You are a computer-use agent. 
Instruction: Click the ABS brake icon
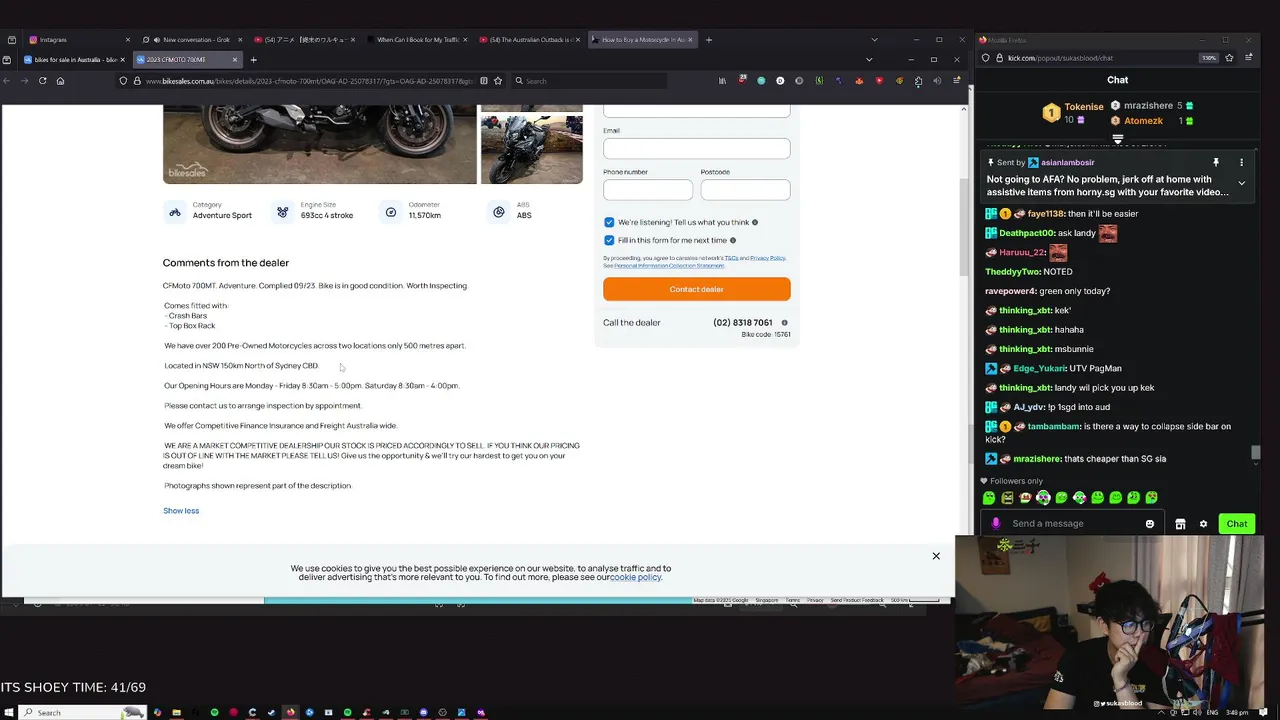[x=499, y=212]
